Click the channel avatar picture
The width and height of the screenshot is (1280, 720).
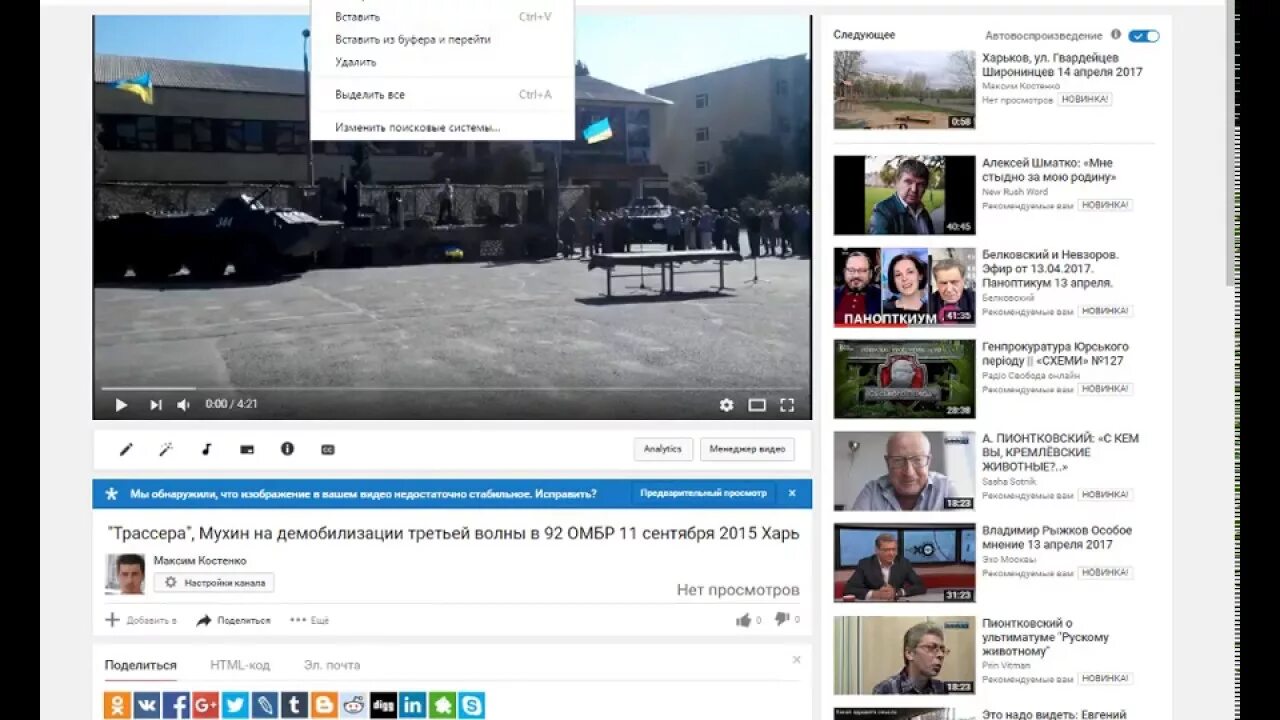point(125,574)
